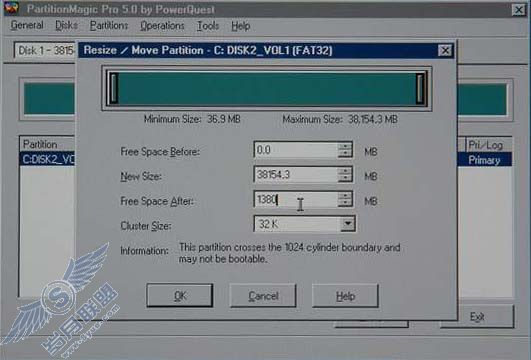Increase New Size using up spinner
This screenshot has width=531, height=360.
[x=345, y=170]
